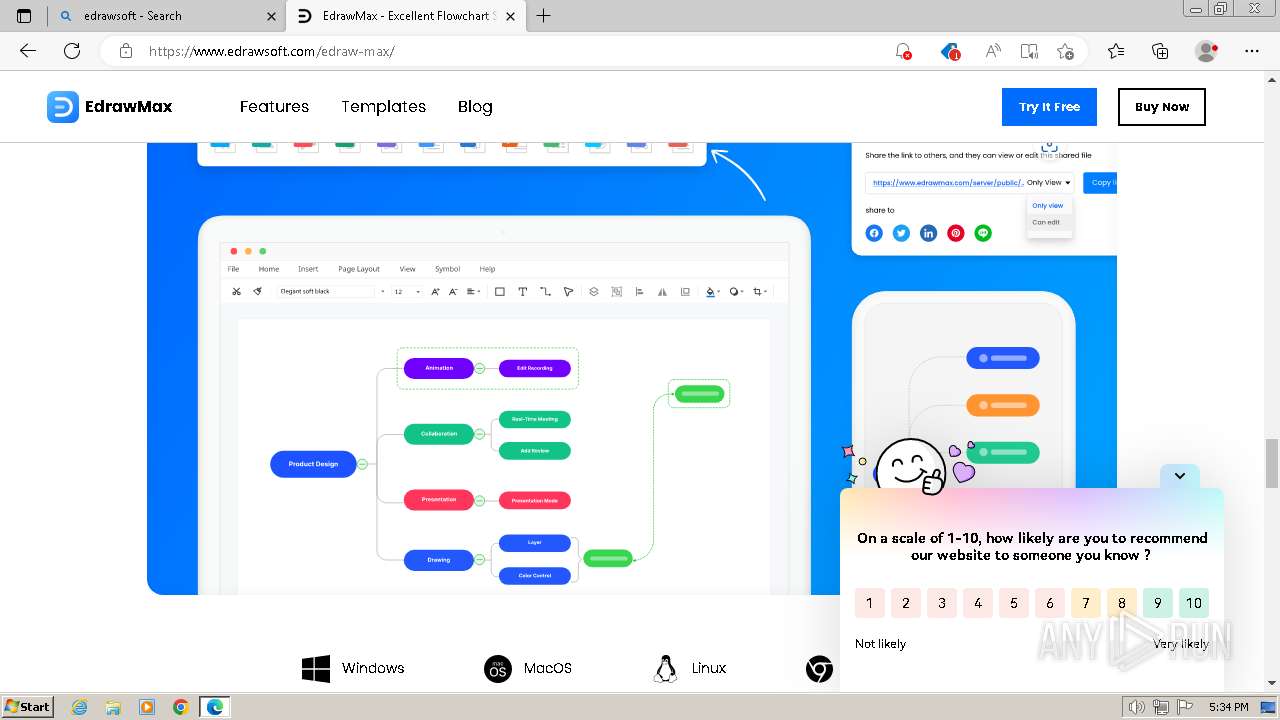The width and height of the screenshot is (1280, 720).
Task: Open the Windows Start menu
Action: tap(28, 707)
